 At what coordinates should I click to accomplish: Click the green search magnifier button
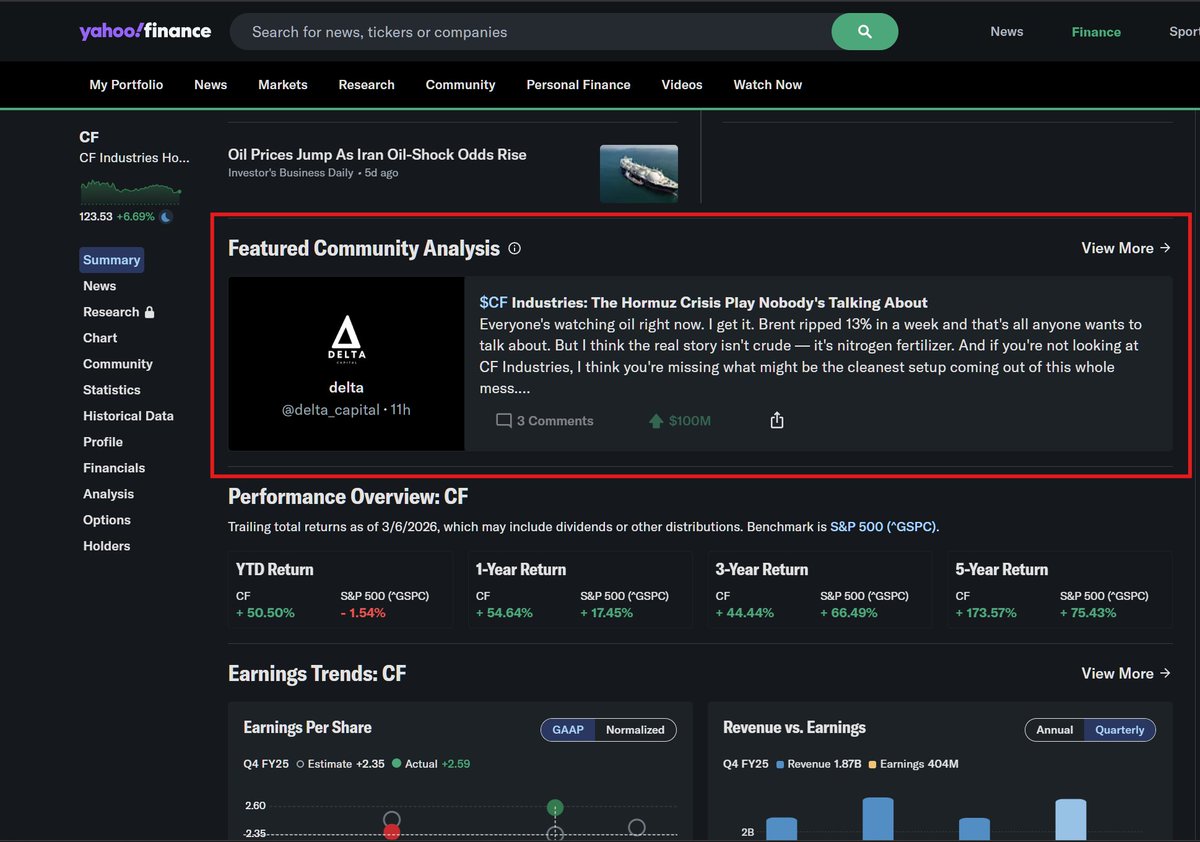click(864, 32)
